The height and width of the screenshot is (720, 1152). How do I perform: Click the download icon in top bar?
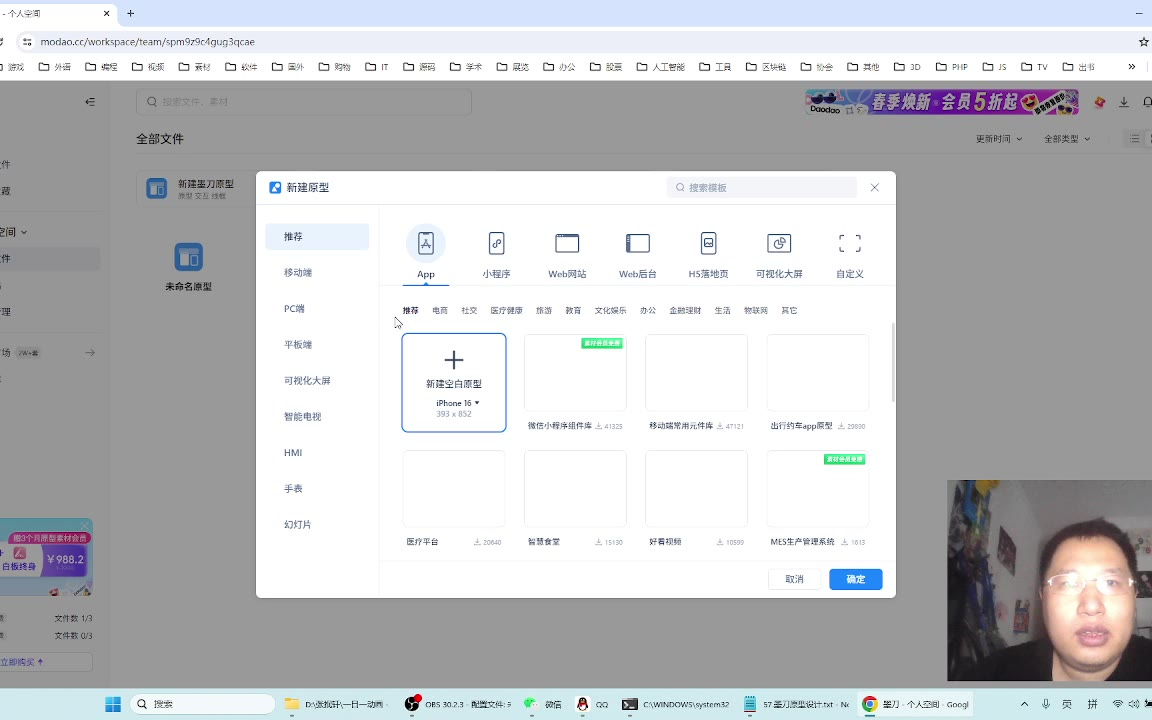pos(1123,102)
